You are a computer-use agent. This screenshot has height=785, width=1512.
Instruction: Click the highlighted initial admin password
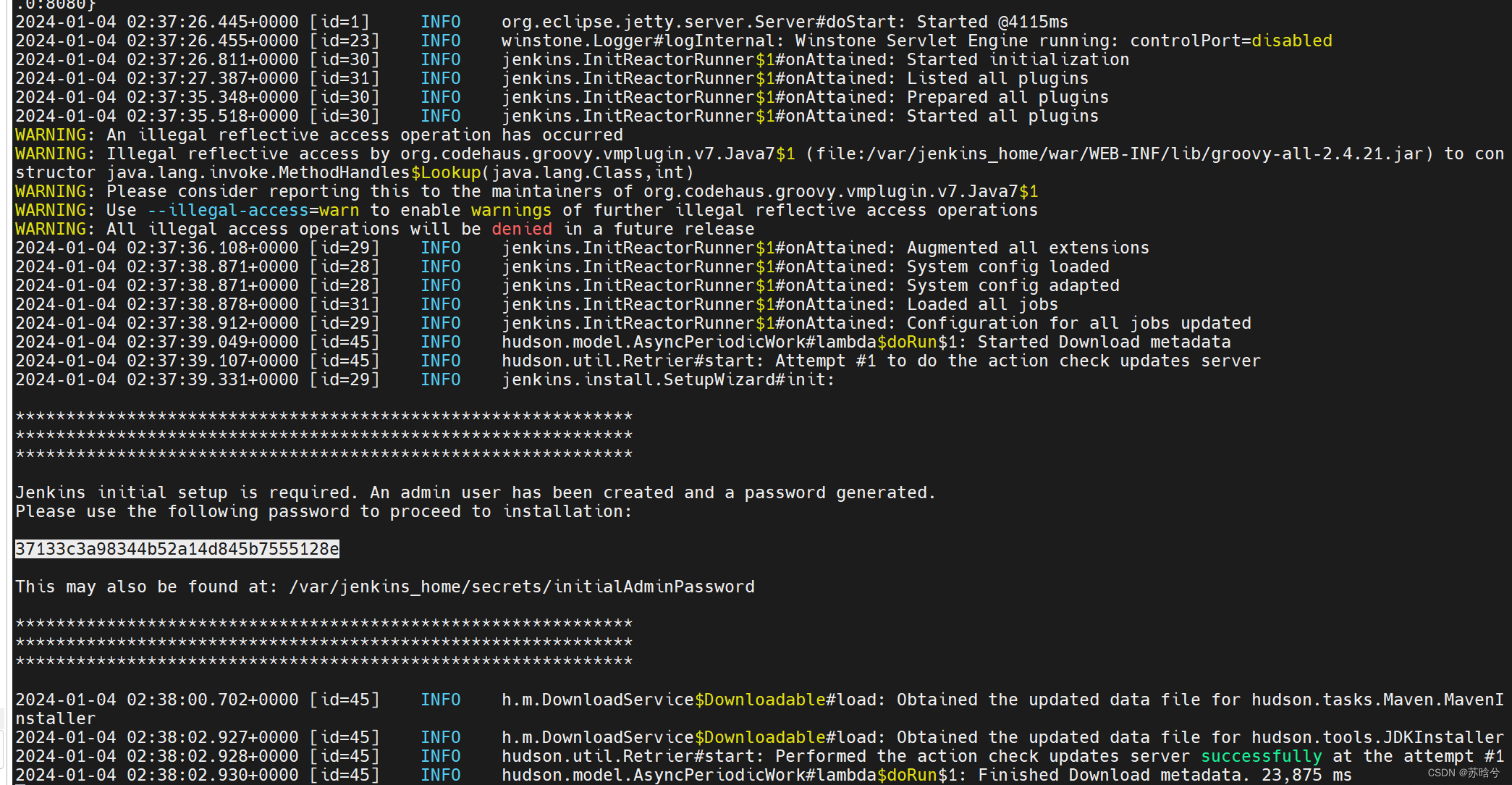point(177,549)
